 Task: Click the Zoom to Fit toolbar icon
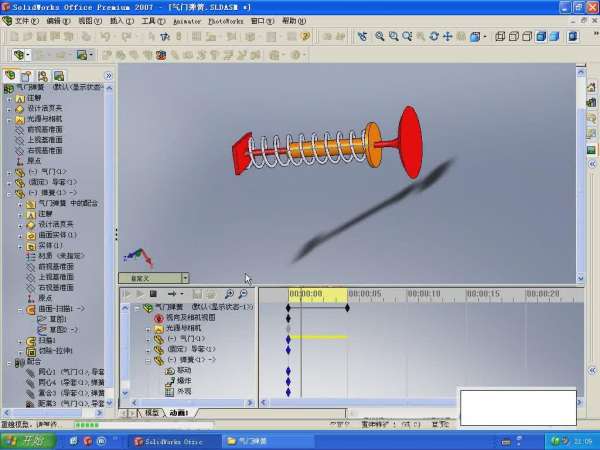[x=379, y=37]
